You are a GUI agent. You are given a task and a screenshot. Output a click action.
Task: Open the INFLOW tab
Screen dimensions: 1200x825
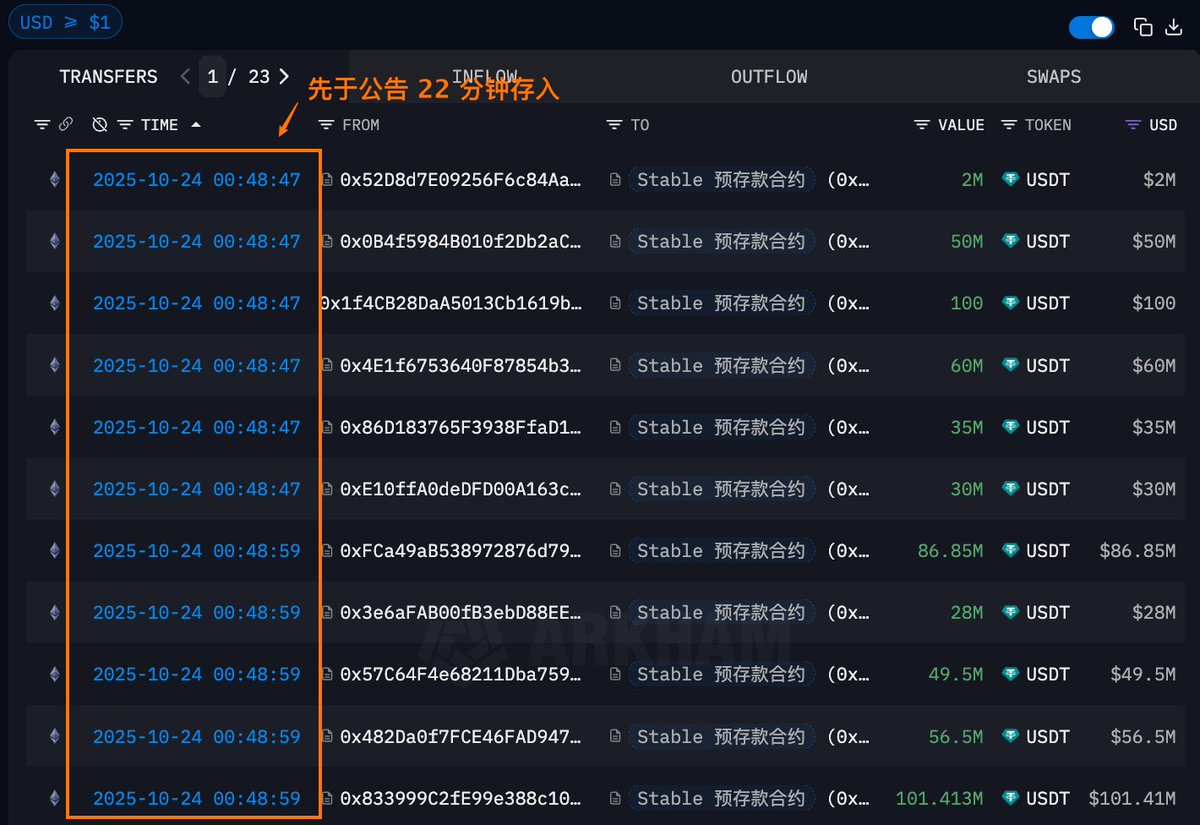[485, 77]
